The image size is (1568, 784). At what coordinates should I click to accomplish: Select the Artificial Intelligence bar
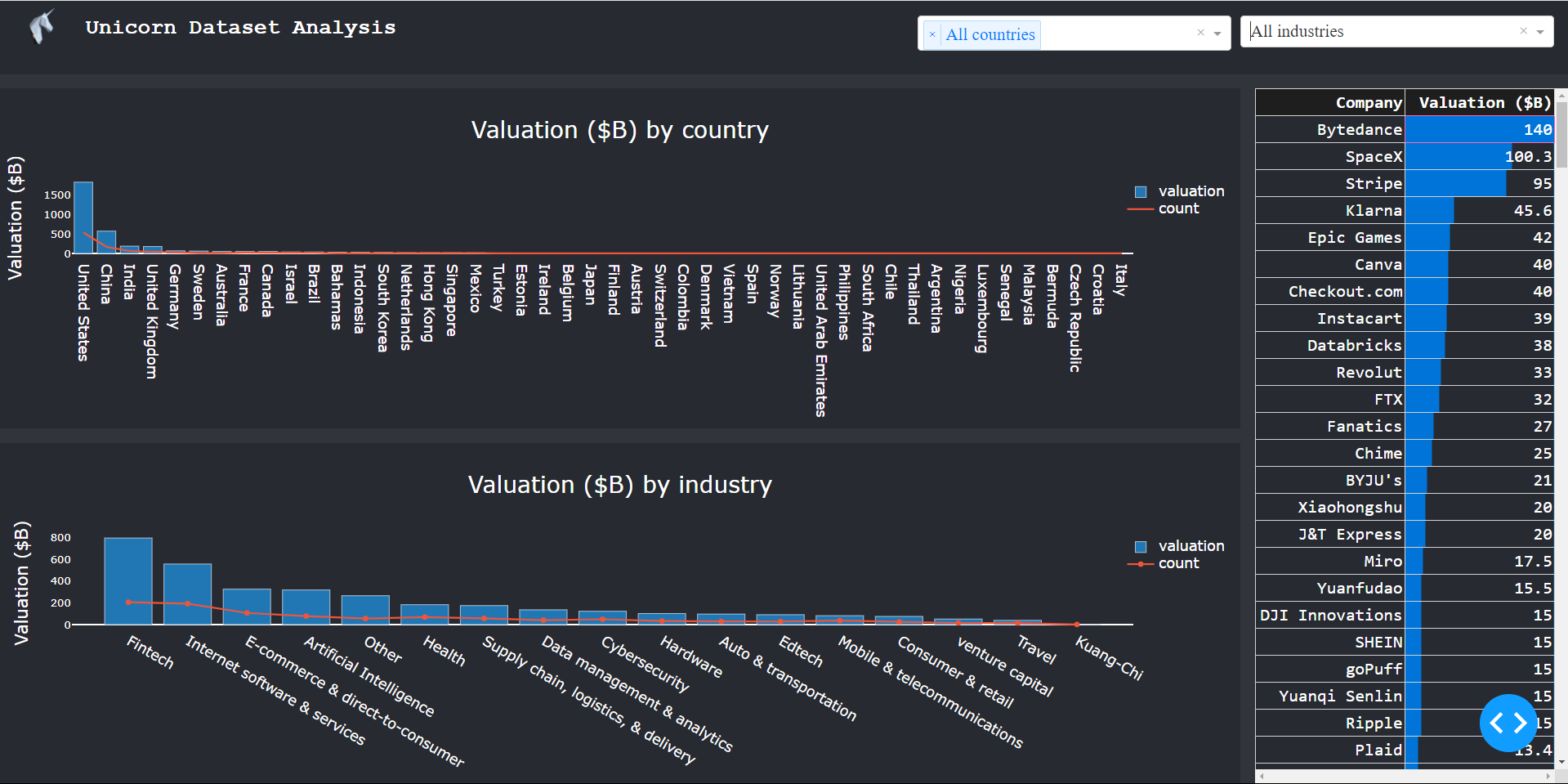click(306, 607)
